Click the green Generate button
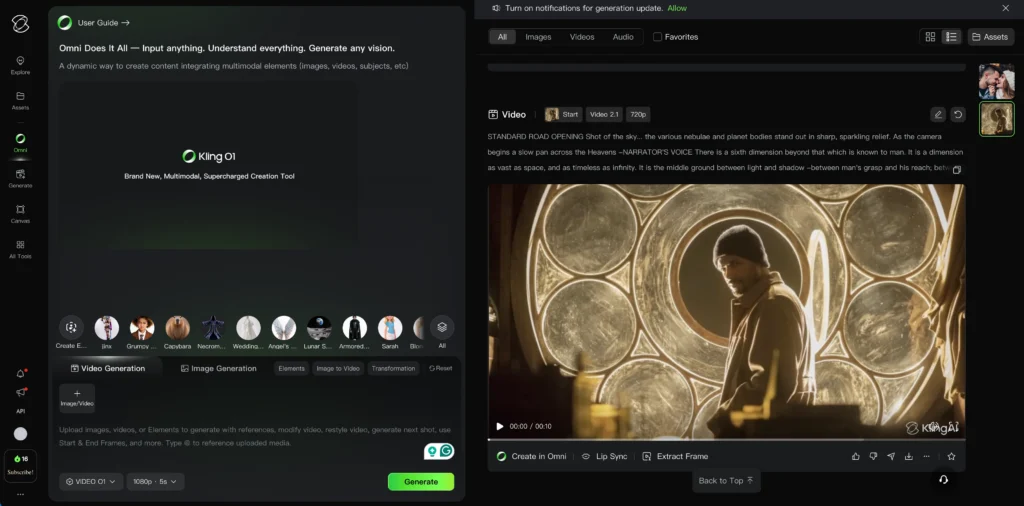Image resolution: width=1024 pixels, height=506 pixels. coord(421,482)
